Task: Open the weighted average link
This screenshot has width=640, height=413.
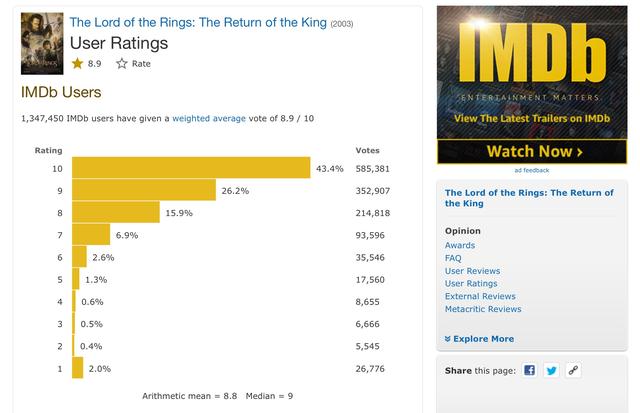Action: [209, 118]
